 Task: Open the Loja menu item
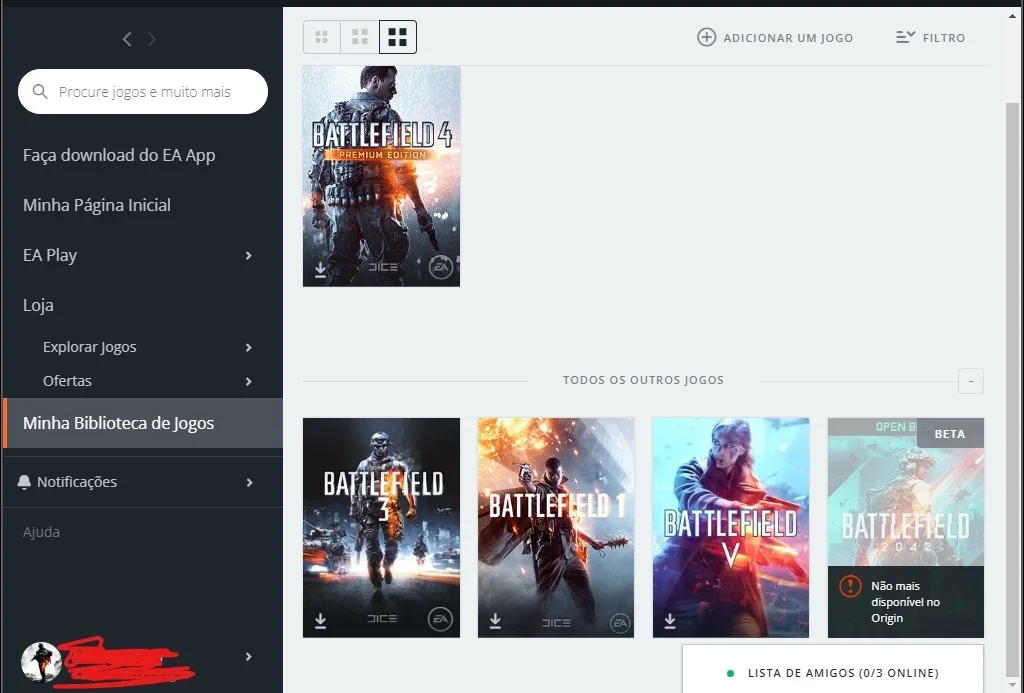(x=38, y=306)
